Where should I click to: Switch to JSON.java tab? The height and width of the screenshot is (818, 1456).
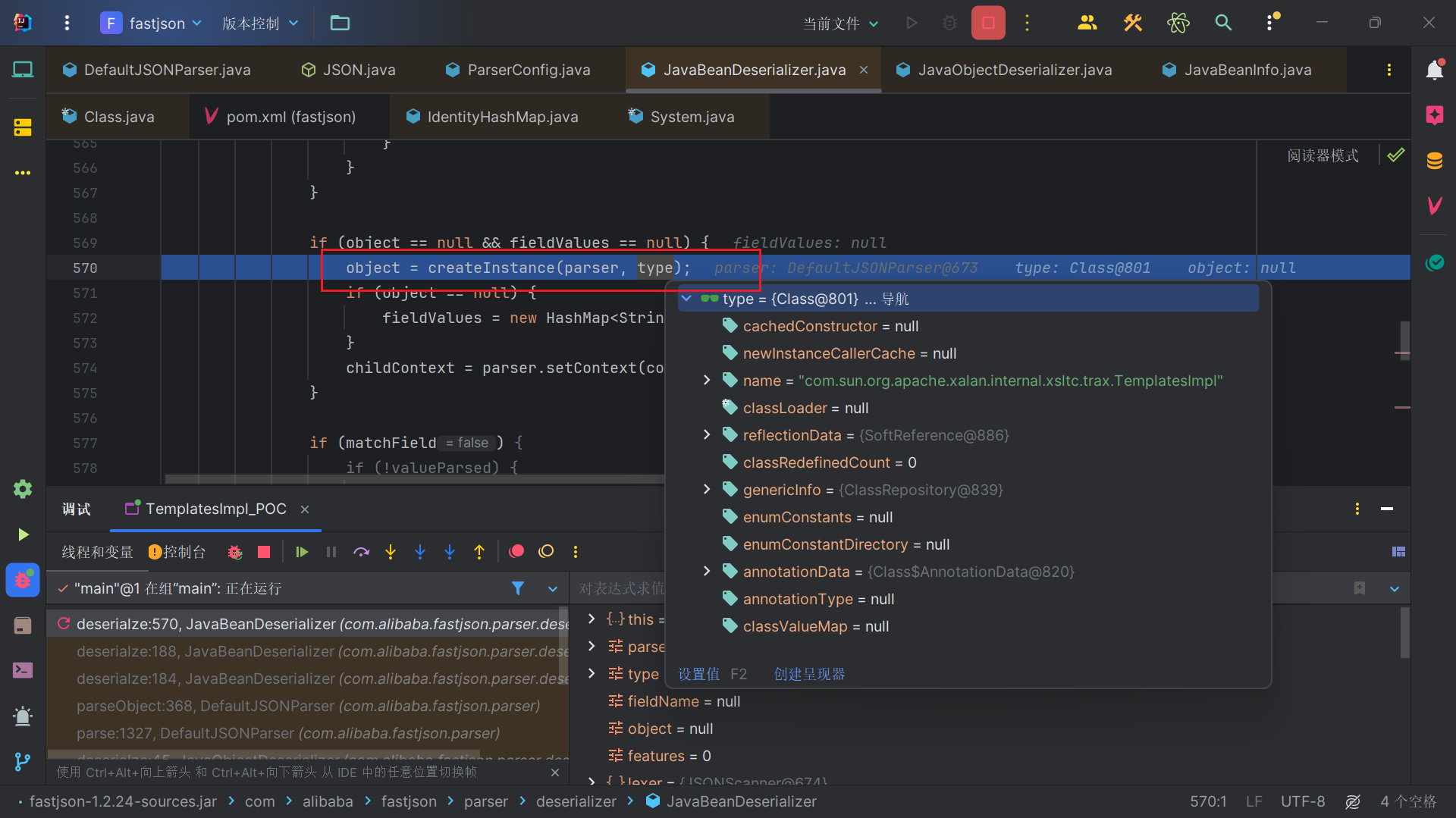click(x=349, y=70)
